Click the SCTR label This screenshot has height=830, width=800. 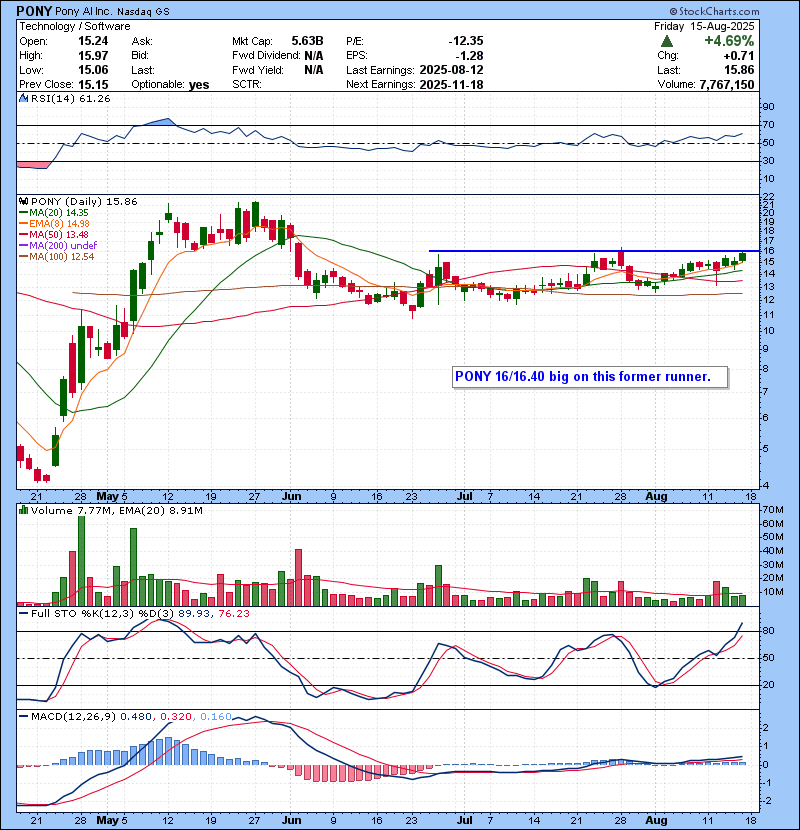click(x=247, y=84)
